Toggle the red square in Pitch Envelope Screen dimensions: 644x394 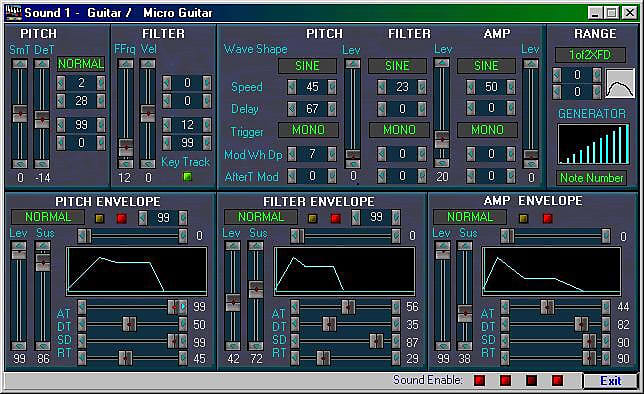[122, 218]
